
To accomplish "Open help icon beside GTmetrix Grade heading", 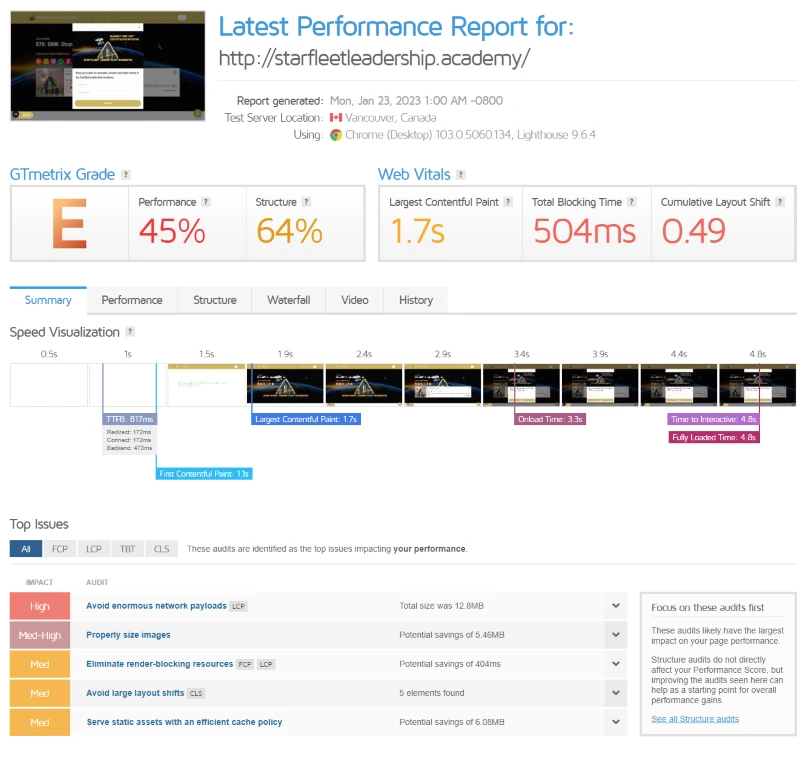I will [x=126, y=175].
